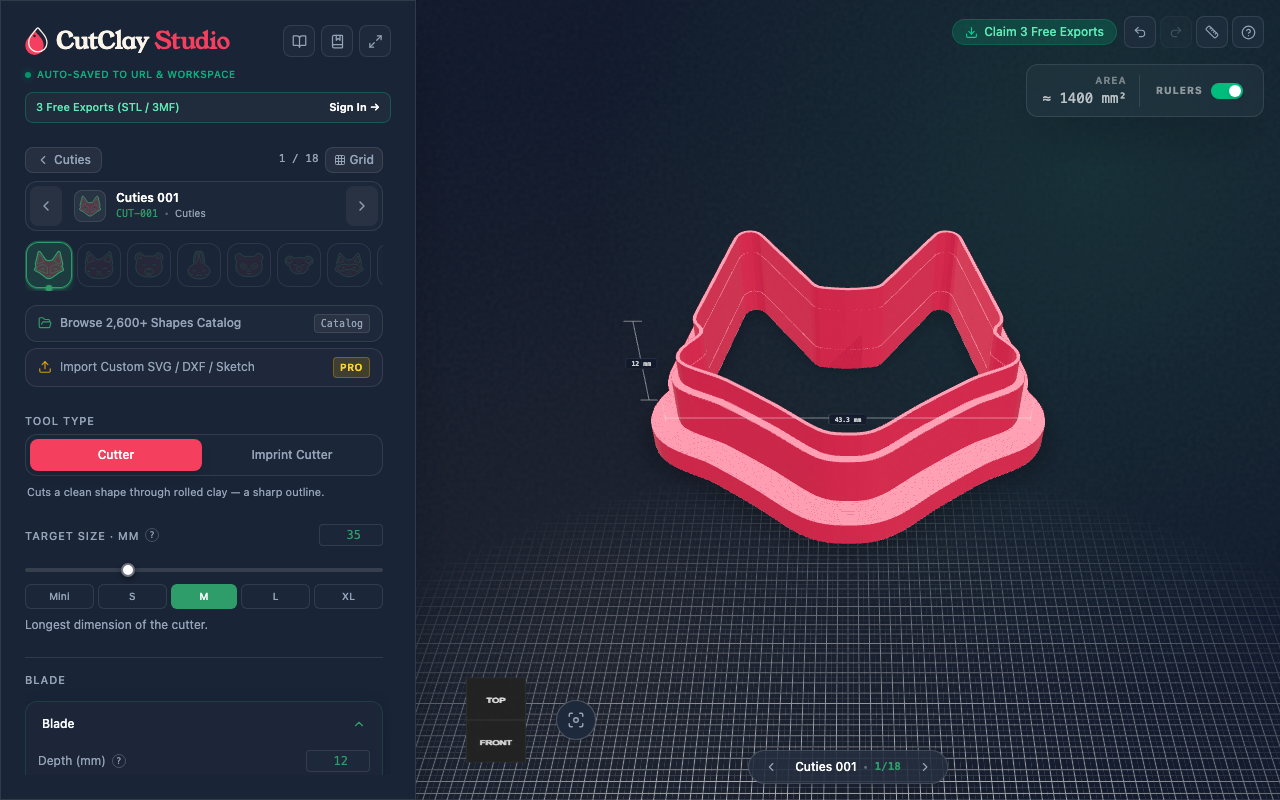
Task: Choose the XL size preset
Action: click(348, 597)
